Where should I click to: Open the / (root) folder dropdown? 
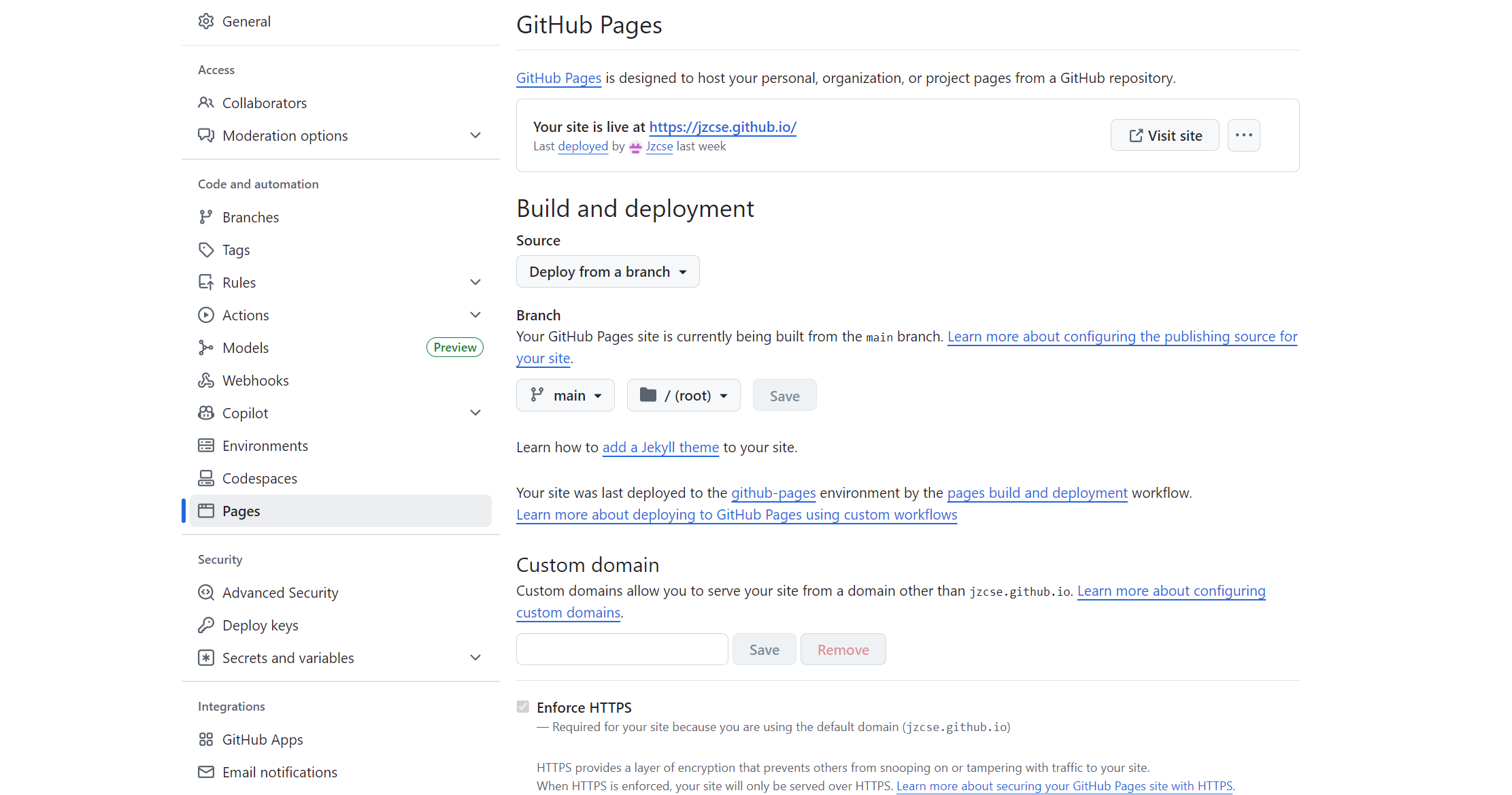click(684, 396)
